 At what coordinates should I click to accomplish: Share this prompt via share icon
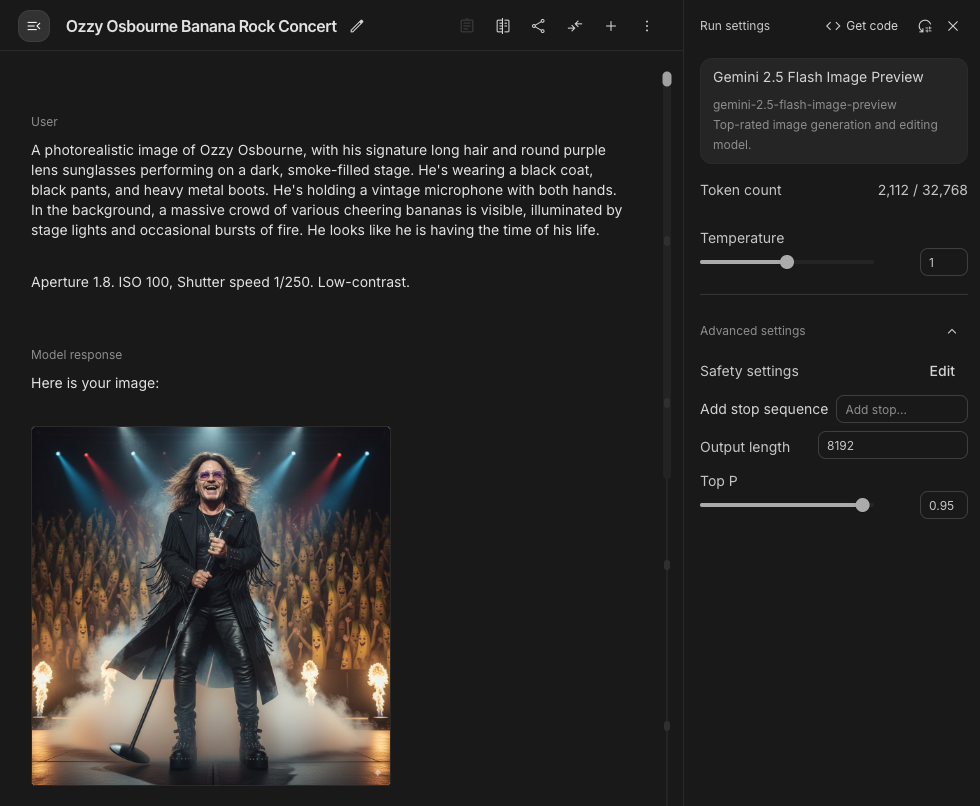[x=538, y=26]
